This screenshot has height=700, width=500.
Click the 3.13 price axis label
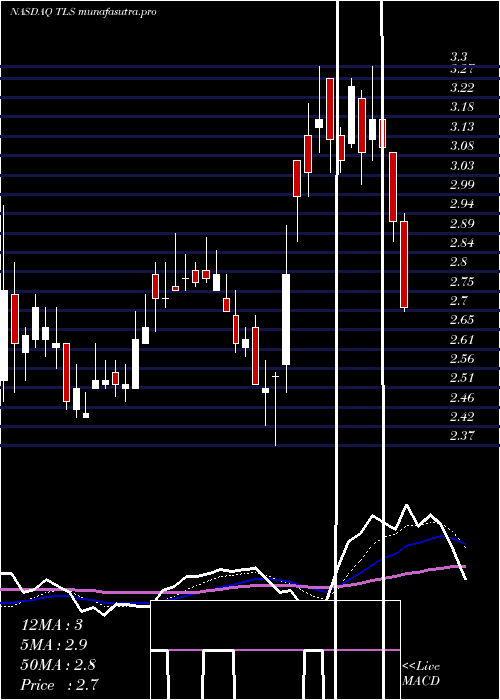(x=461, y=127)
